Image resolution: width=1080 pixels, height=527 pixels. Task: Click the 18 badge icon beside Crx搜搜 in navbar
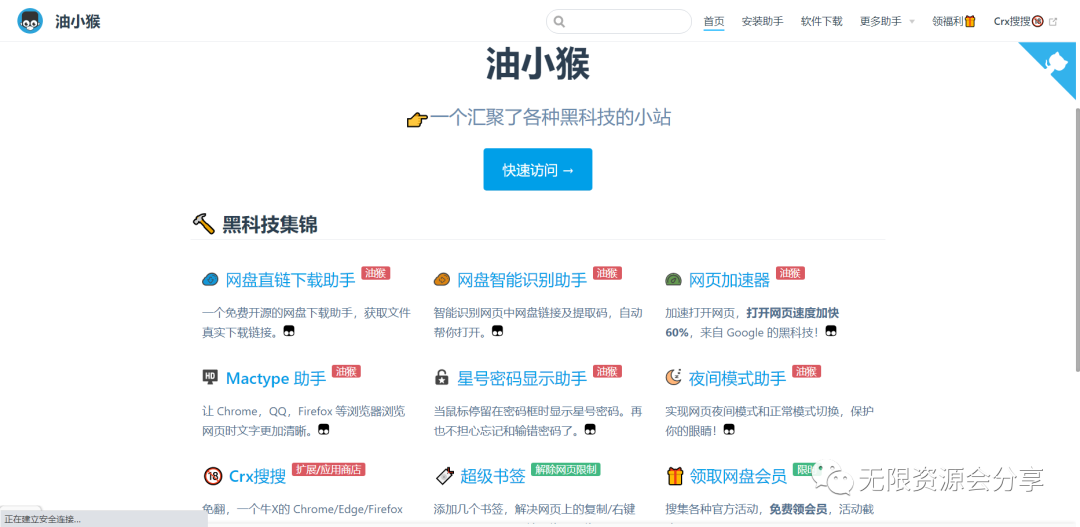[1037, 21]
